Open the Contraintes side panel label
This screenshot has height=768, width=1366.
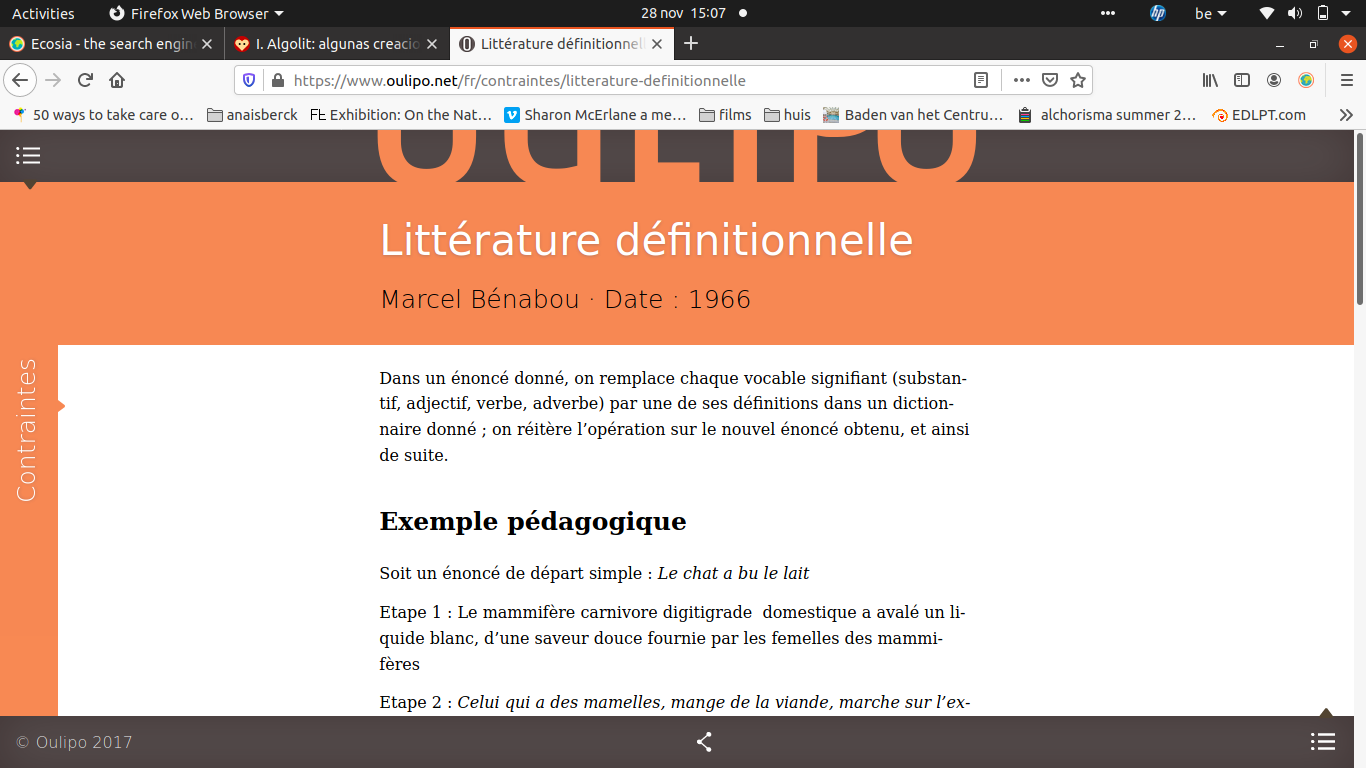pos(27,430)
